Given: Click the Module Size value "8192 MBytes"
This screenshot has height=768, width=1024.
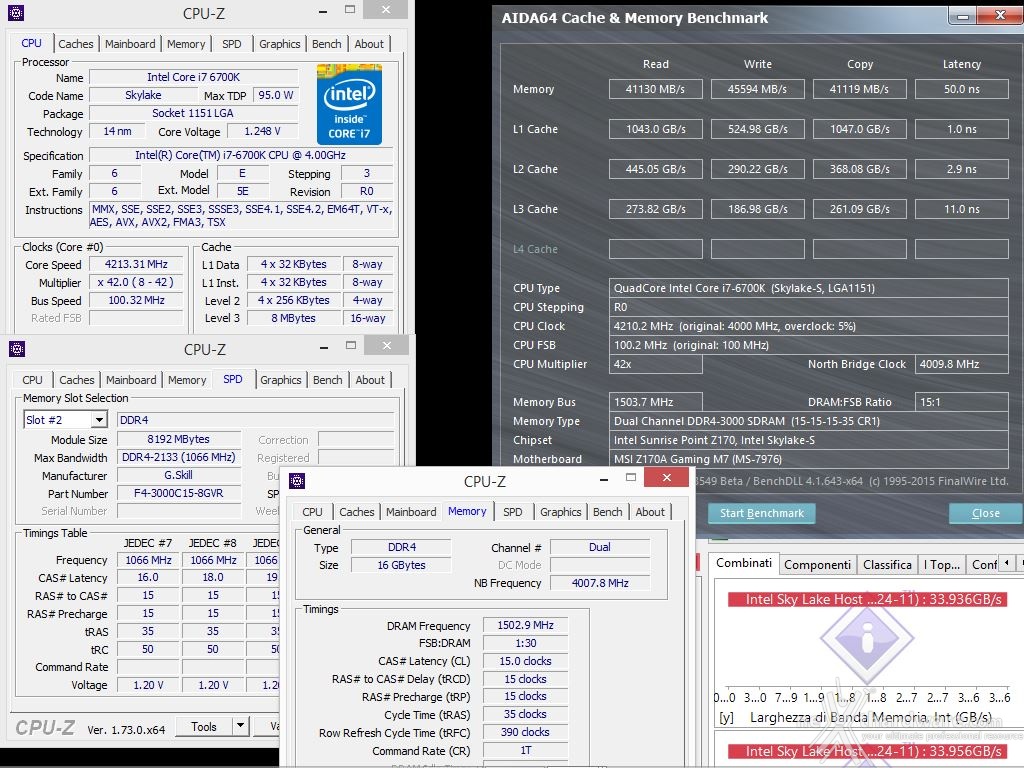Looking at the screenshot, I should tap(178, 440).
